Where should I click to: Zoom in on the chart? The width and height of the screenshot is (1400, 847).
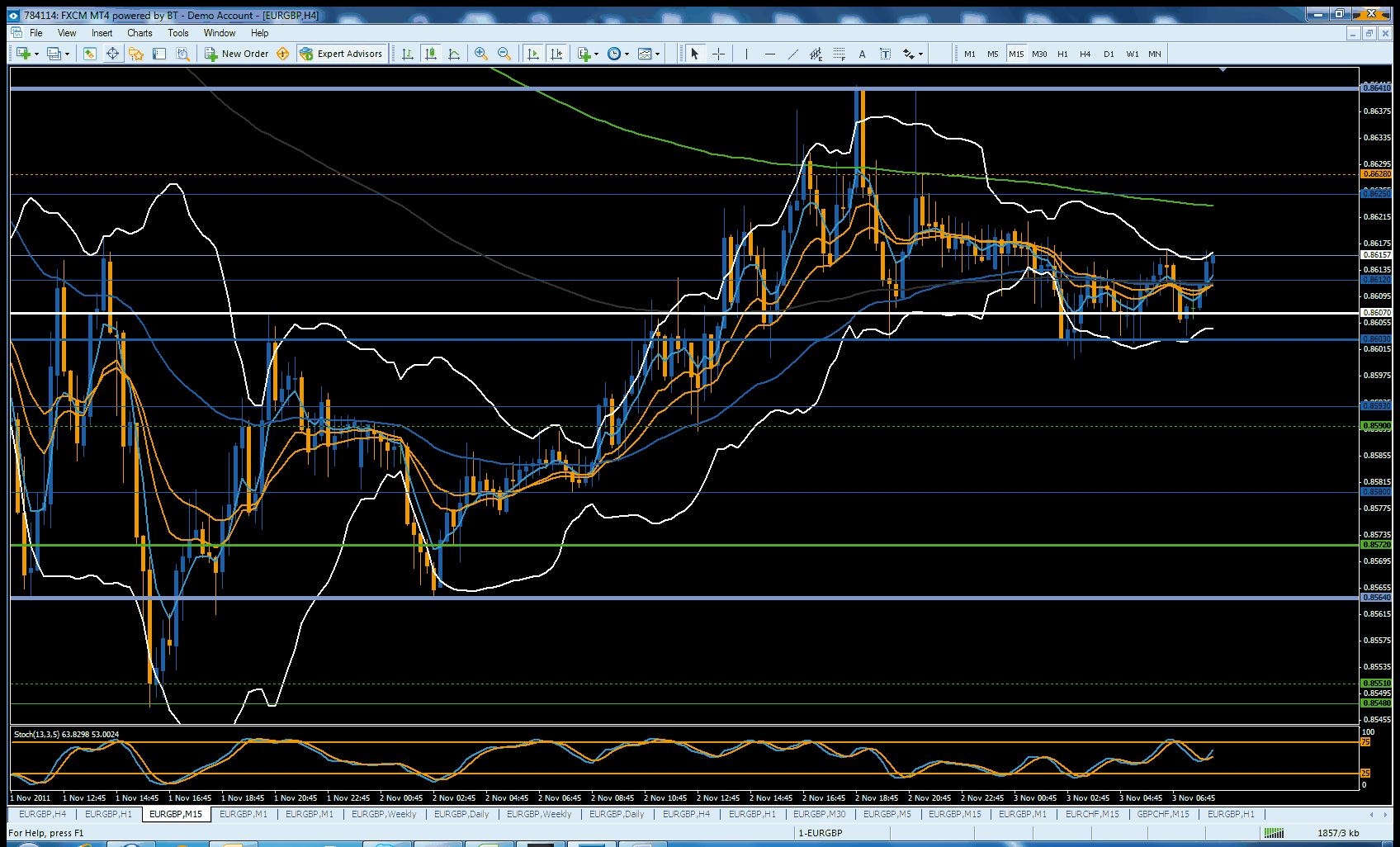tap(480, 54)
